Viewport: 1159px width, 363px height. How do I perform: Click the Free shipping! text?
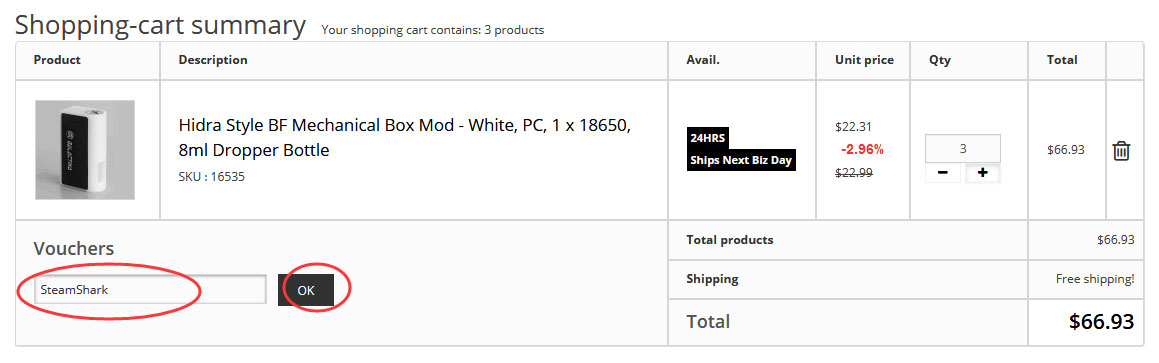pyautogui.click(x=1095, y=279)
